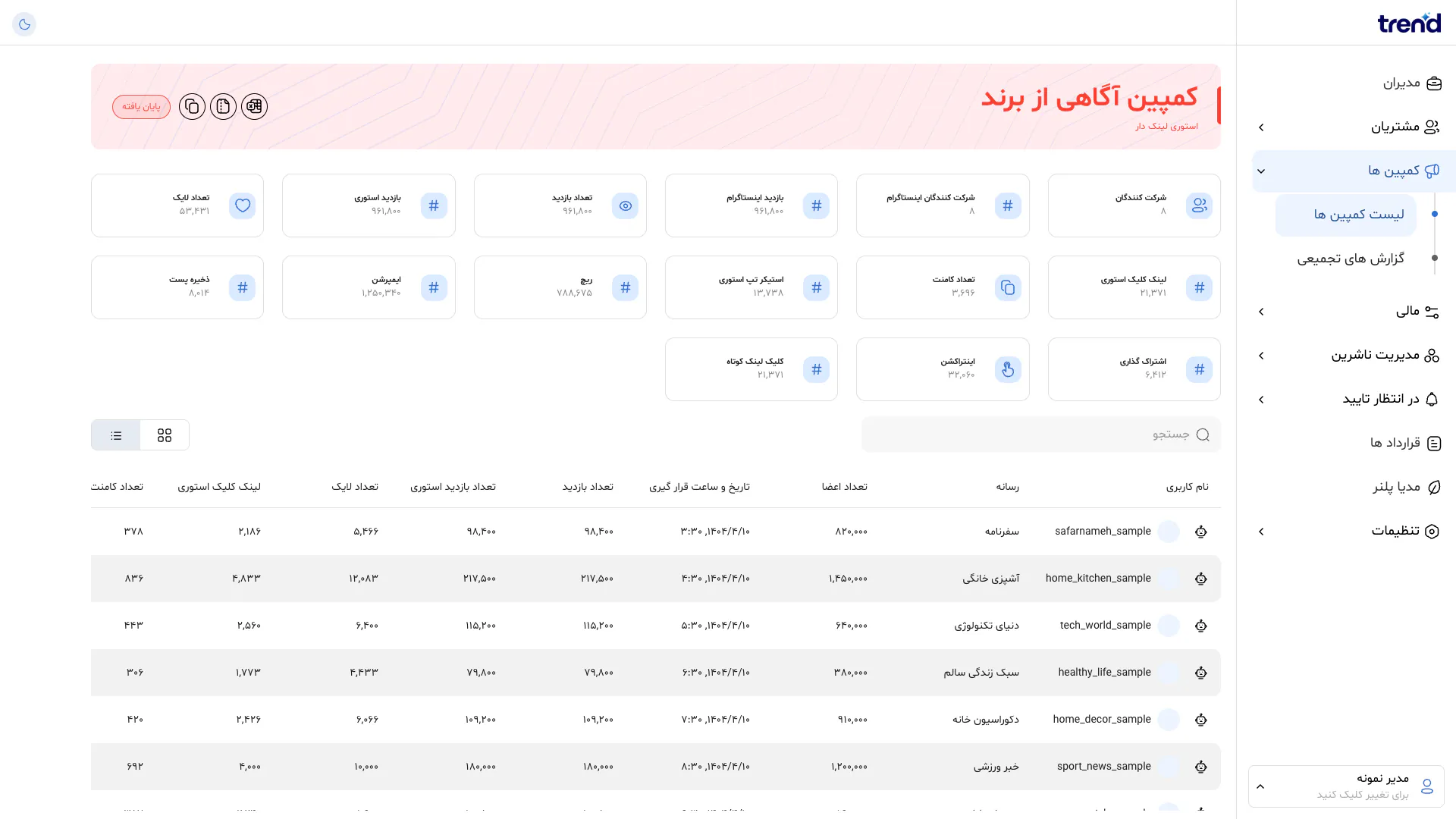Click the تعداد لایک column header

355,486
